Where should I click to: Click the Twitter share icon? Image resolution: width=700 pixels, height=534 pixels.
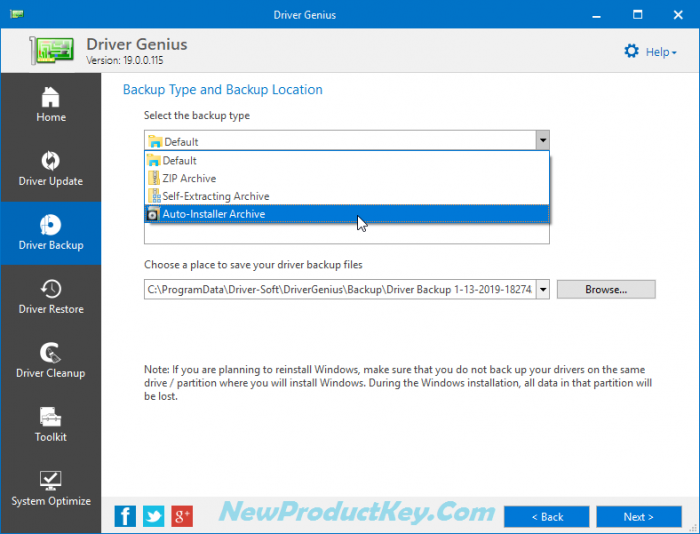tap(154, 516)
